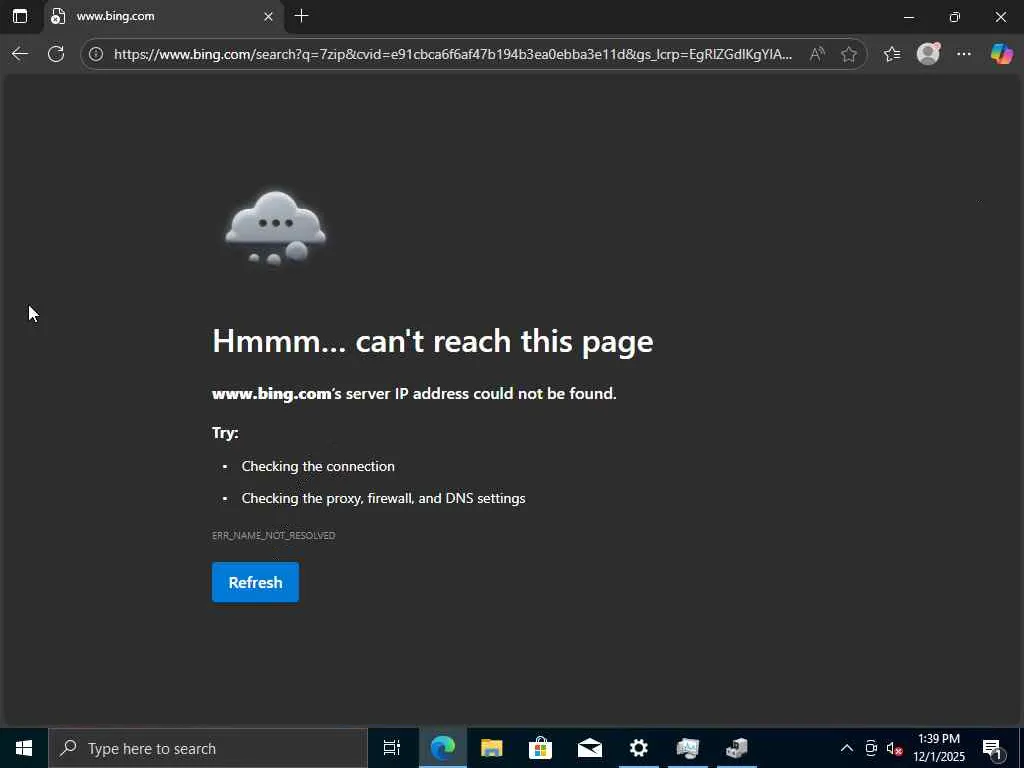Click the 'Hmmm... can't reach this page' heading
The width and height of the screenshot is (1024, 768).
432,341
